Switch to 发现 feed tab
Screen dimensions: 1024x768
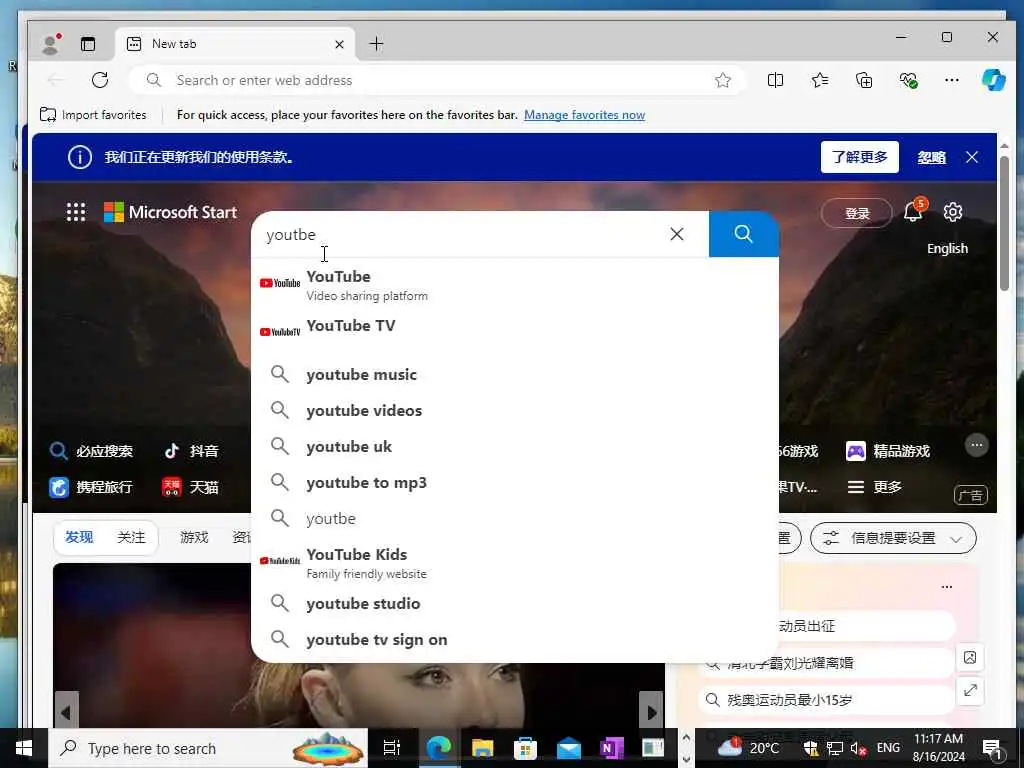pos(79,537)
